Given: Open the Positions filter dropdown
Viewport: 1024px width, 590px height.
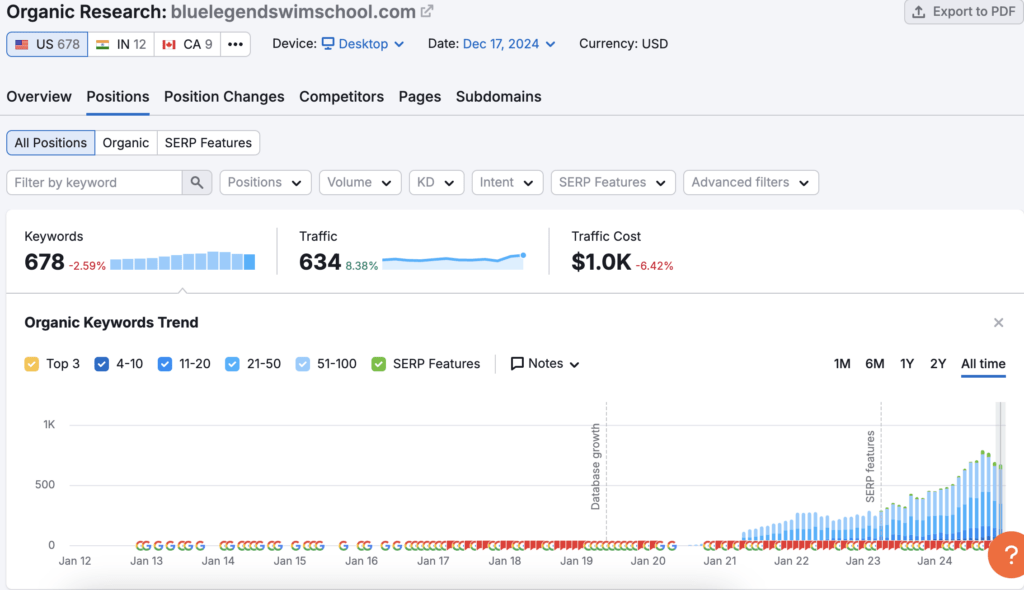Looking at the screenshot, I should pos(265,182).
